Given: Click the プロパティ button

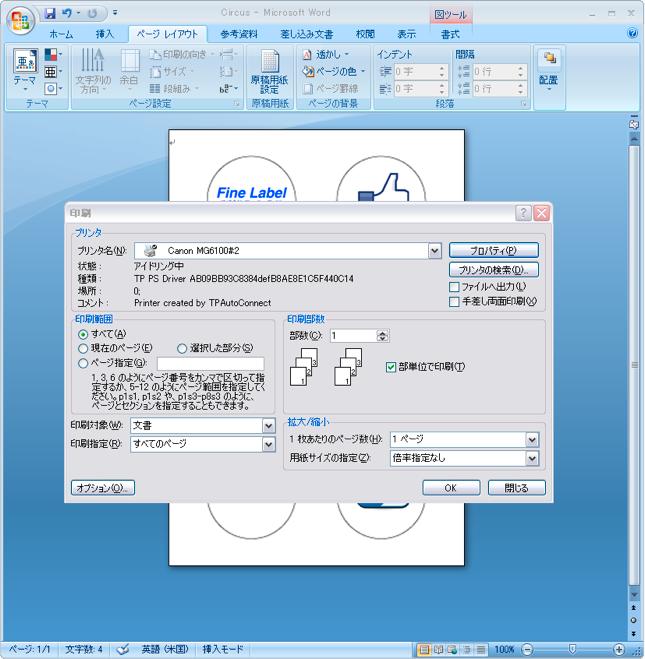Looking at the screenshot, I should (x=493, y=250).
